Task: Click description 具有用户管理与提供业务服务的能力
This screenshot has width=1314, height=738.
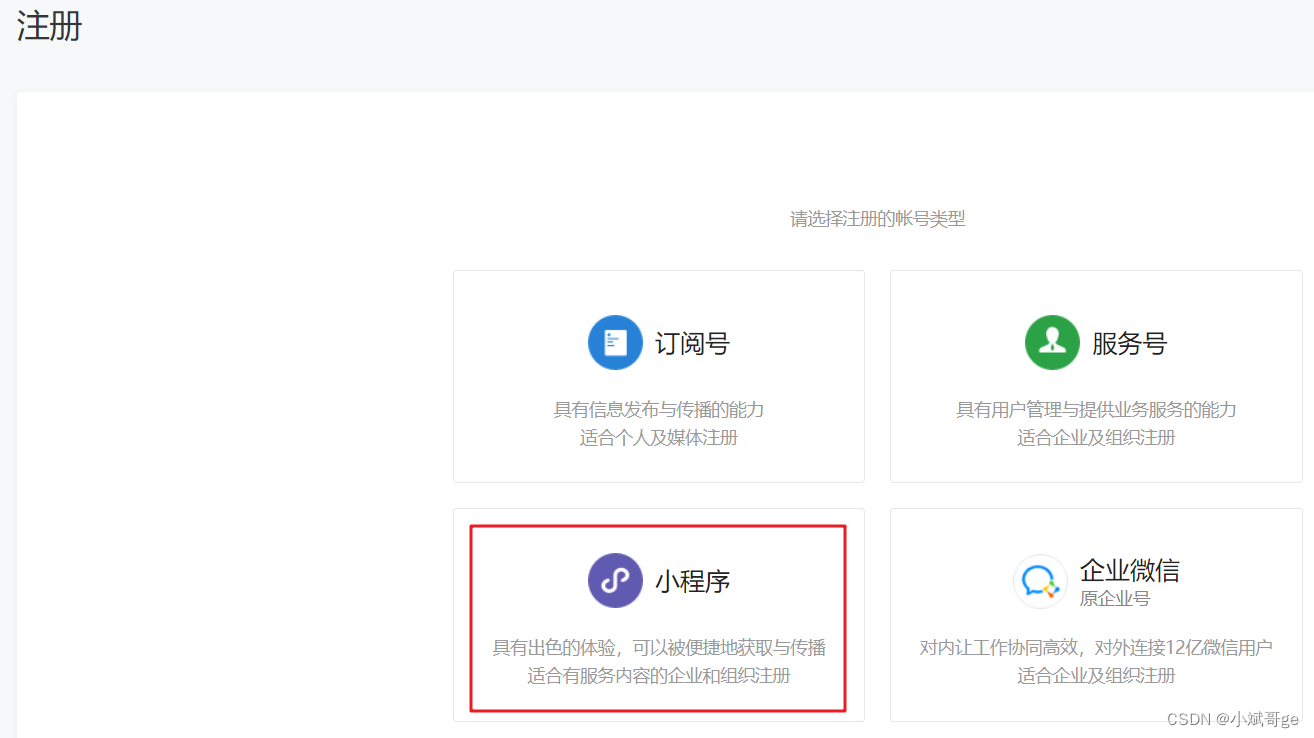Action: pos(1096,410)
